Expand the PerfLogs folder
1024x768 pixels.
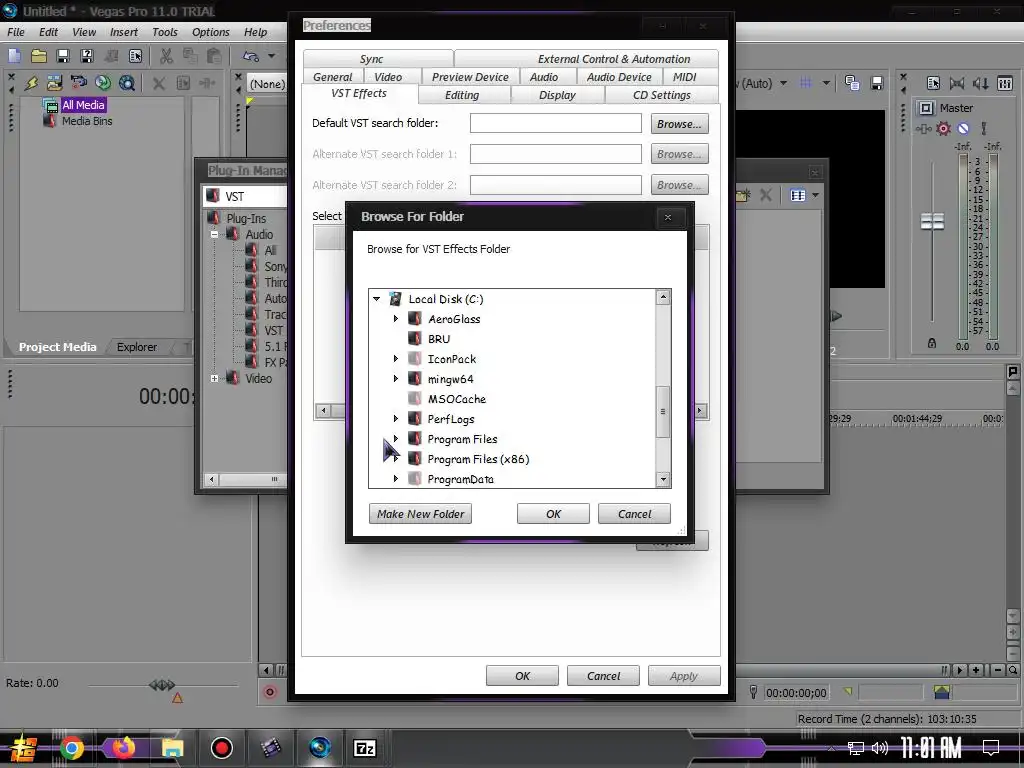[396, 419]
